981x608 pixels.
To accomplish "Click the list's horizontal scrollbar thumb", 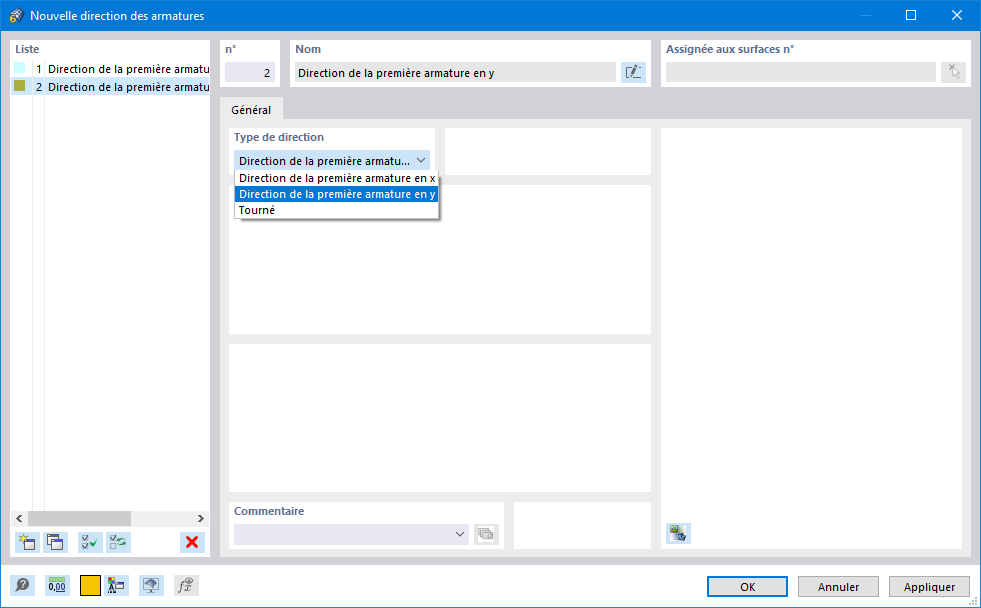I will 79,519.
